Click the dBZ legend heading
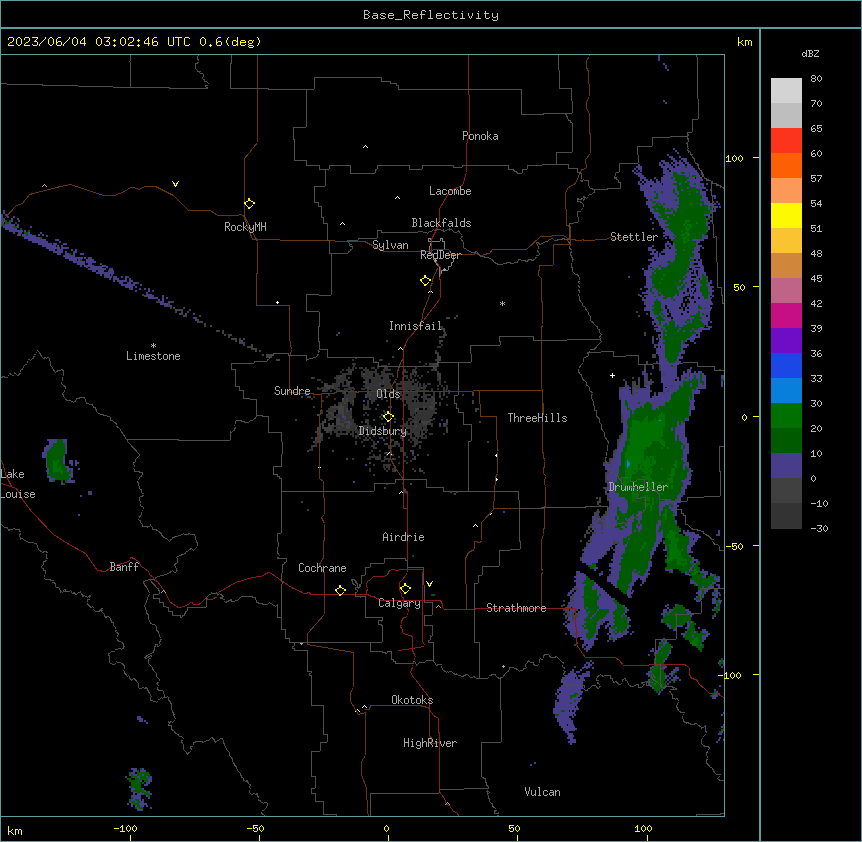The width and height of the screenshot is (862, 842). pos(810,53)
